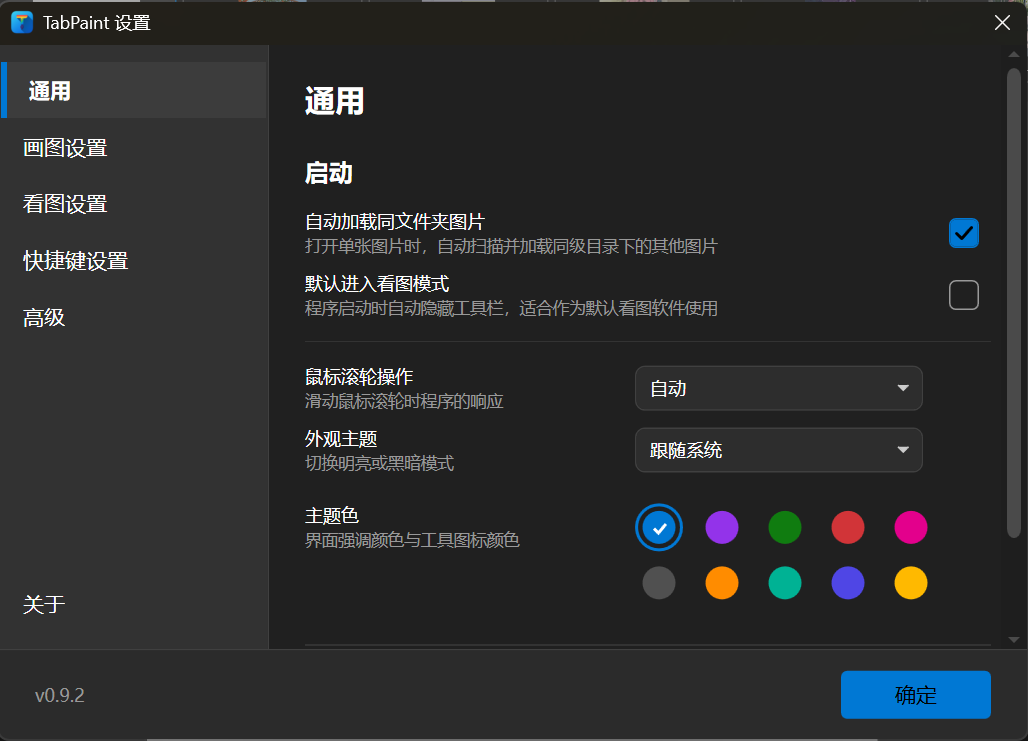Click the scrollbar down arrow on the right
Viewport: 1028px width, 741px height.
(1012, 641)
